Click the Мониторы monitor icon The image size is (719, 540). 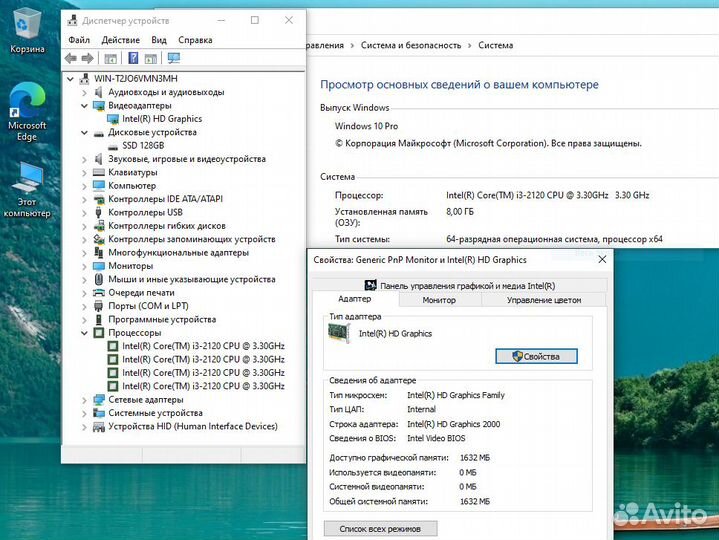click(99, 266)
